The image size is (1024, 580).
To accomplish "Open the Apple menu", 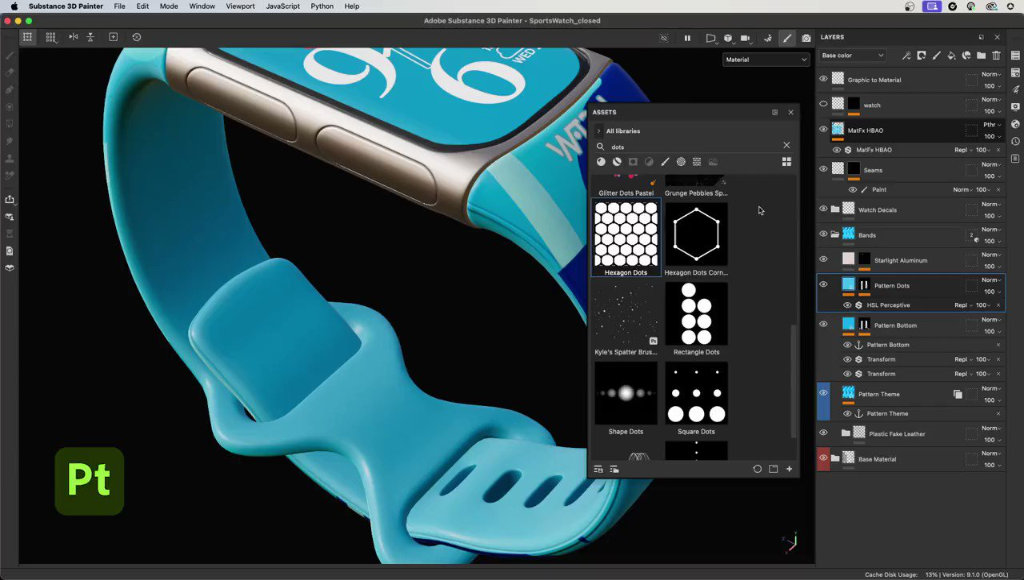I will [x=14, y=6].
